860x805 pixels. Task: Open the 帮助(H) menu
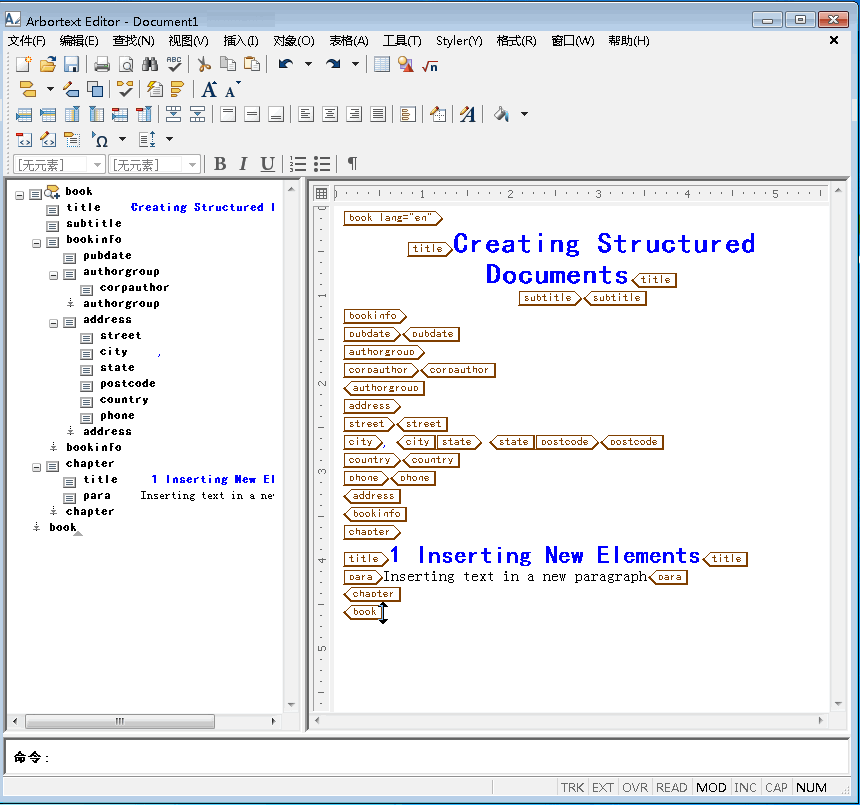(629, 41)
